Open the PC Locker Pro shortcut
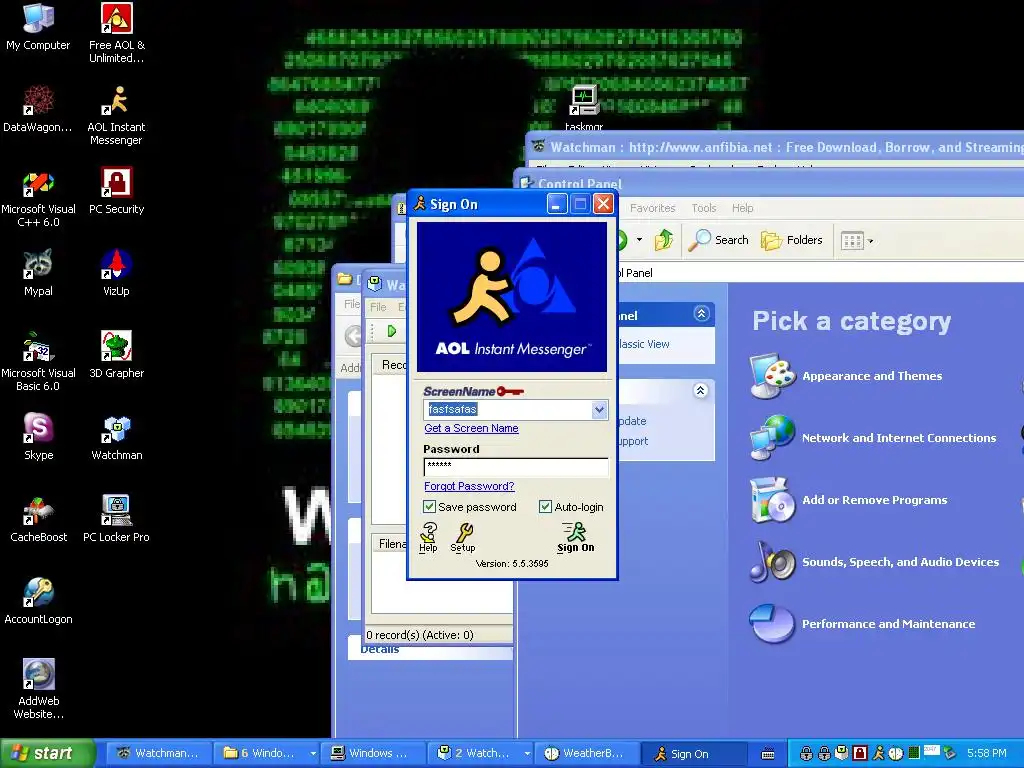 point(116,519)
